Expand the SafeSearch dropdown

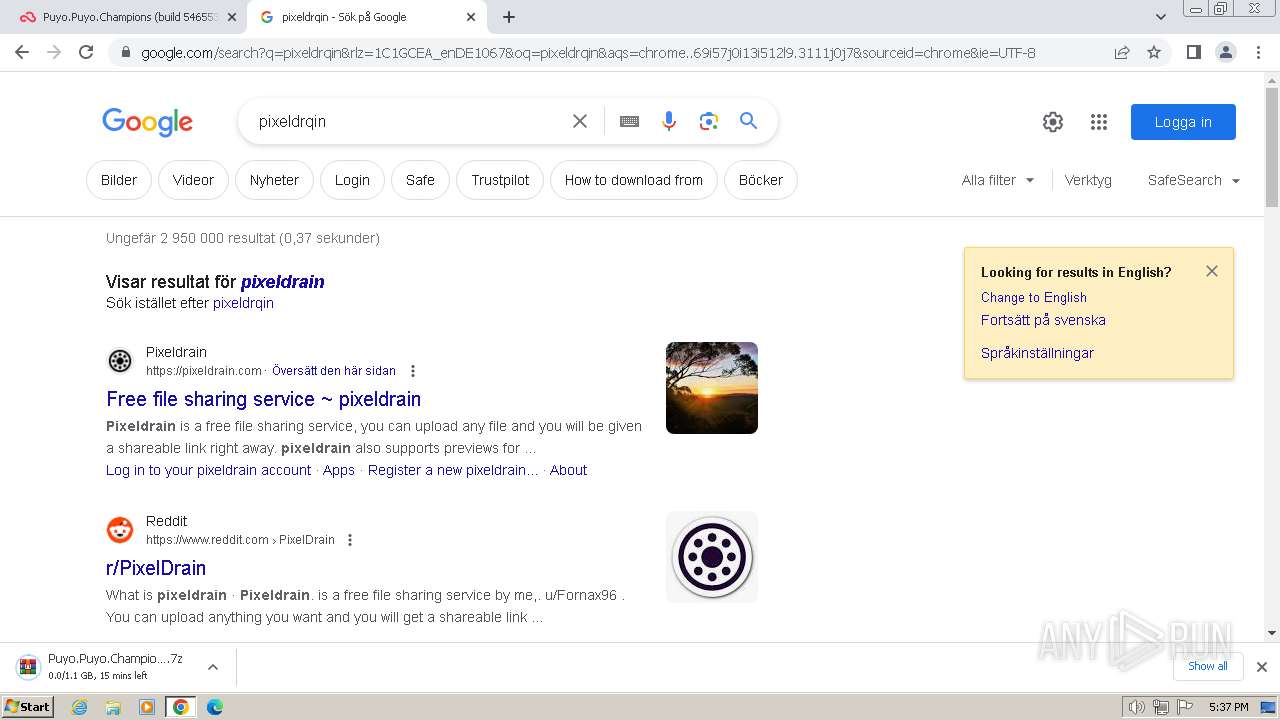pos(1194,180)
